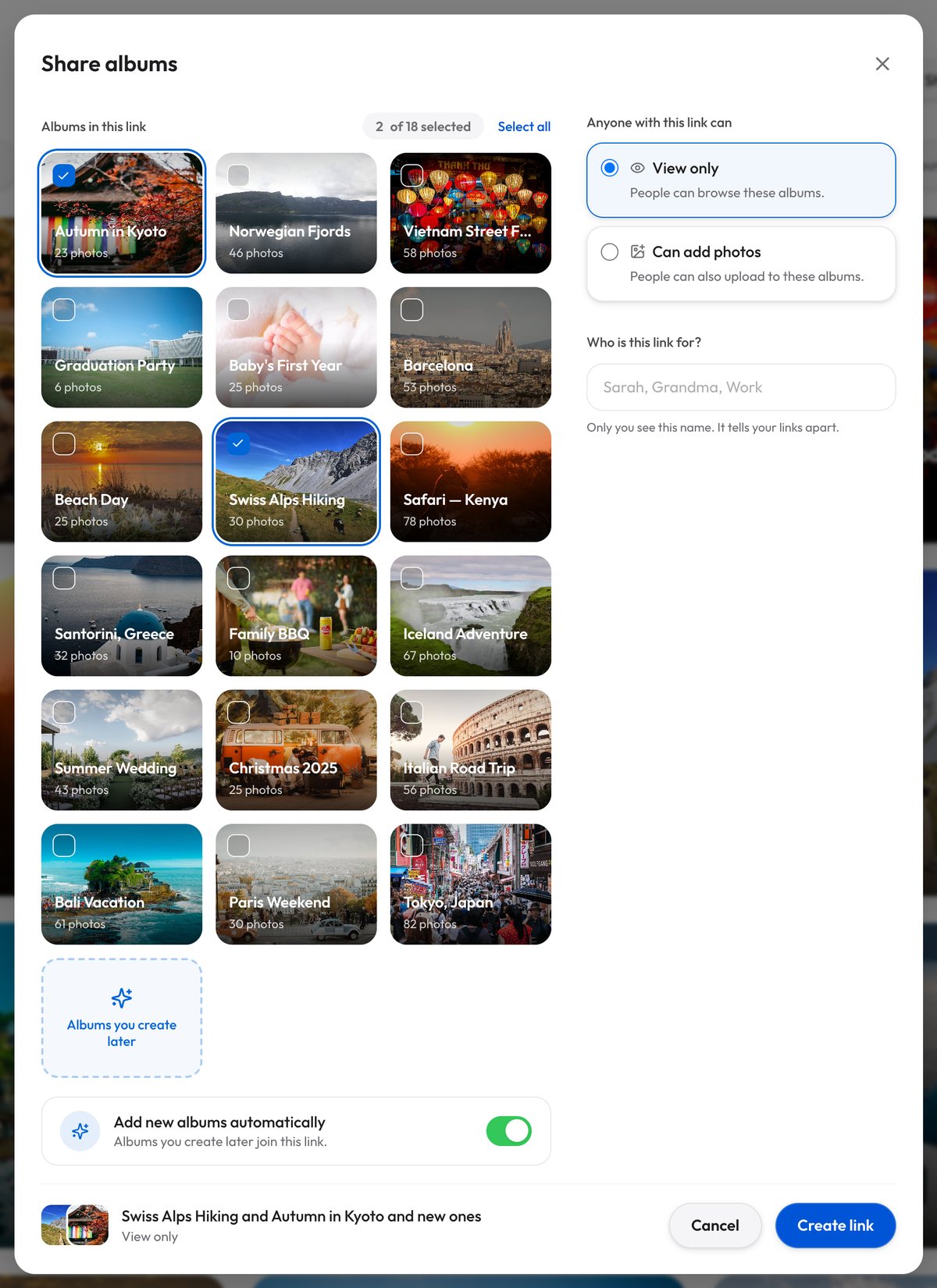Click the 10 photos count under Family BBQ
Screen dimensions: 937x1288
pos(255,656)
